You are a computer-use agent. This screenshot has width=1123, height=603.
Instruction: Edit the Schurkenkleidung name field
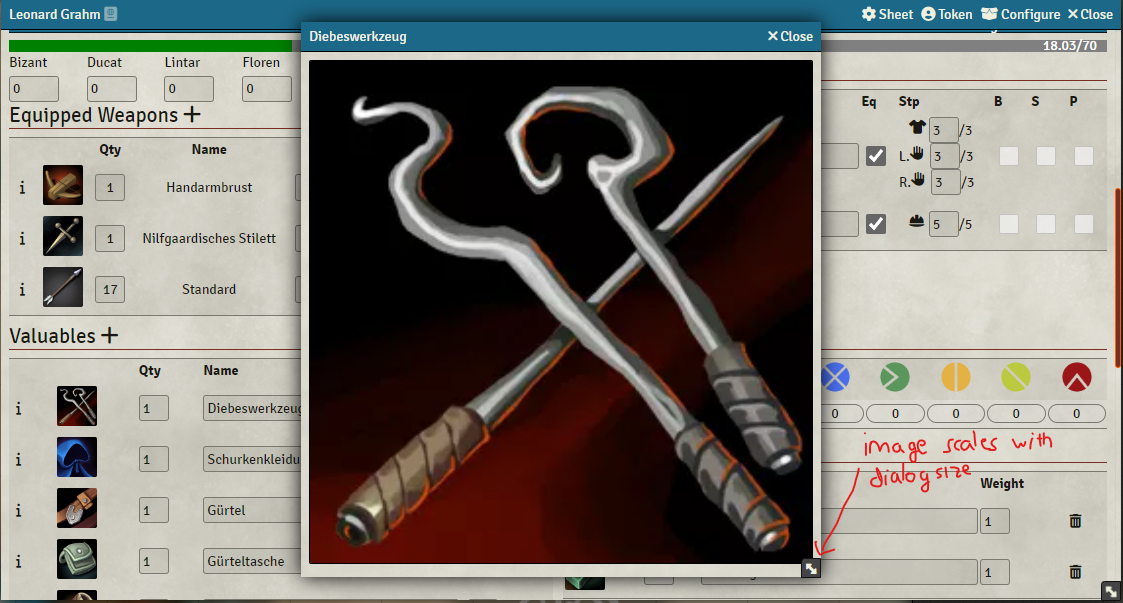(x=252, y=459)
